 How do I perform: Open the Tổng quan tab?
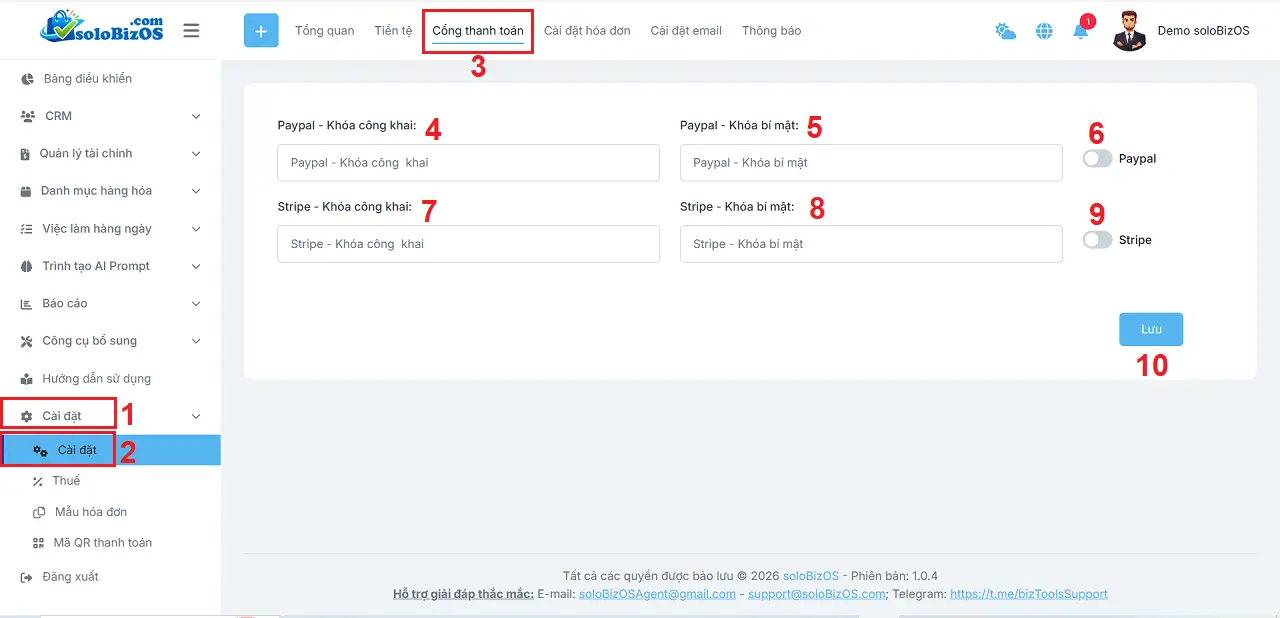point(325,31)
